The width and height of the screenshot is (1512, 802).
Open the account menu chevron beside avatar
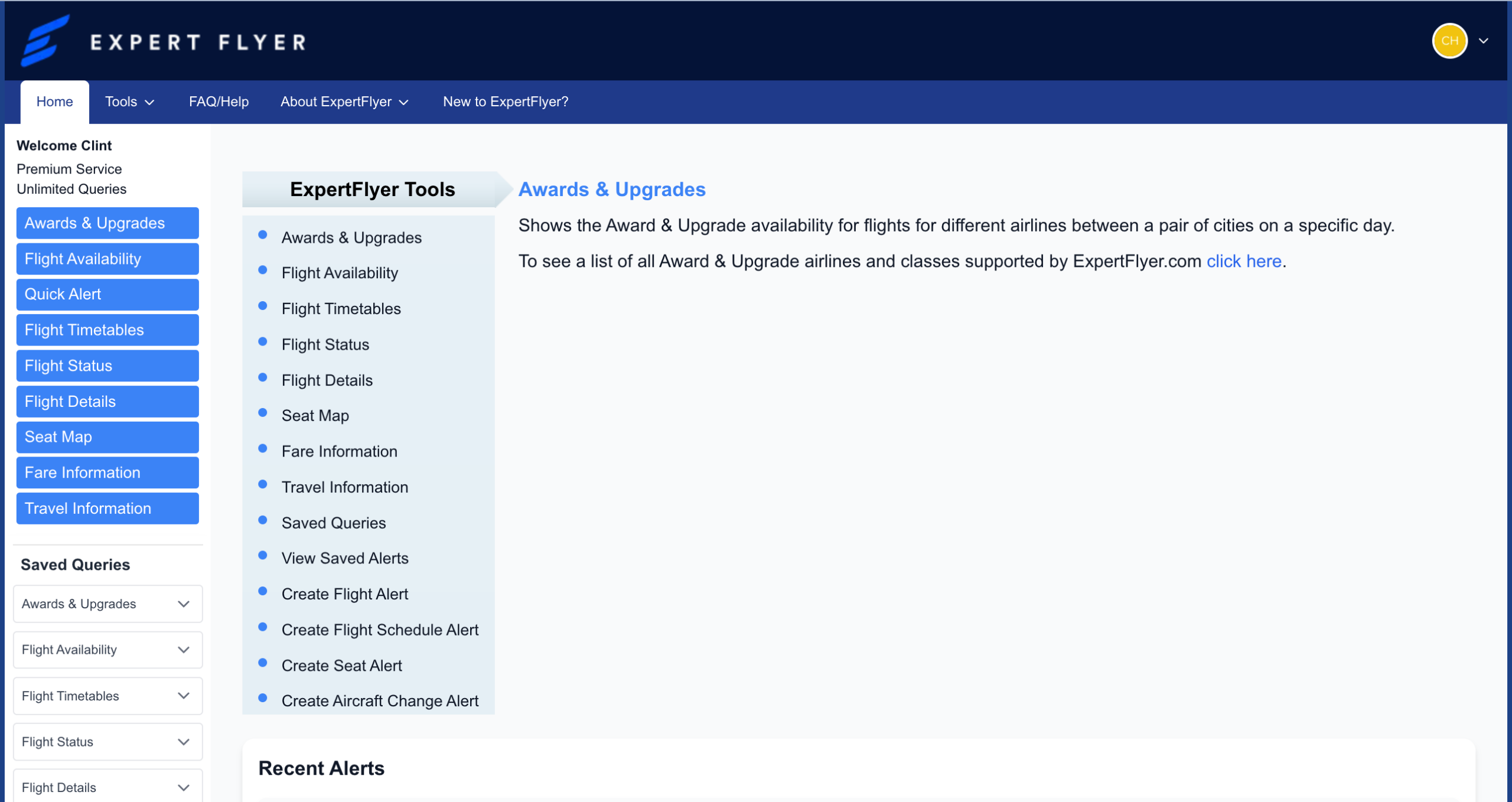(1483, 41)
